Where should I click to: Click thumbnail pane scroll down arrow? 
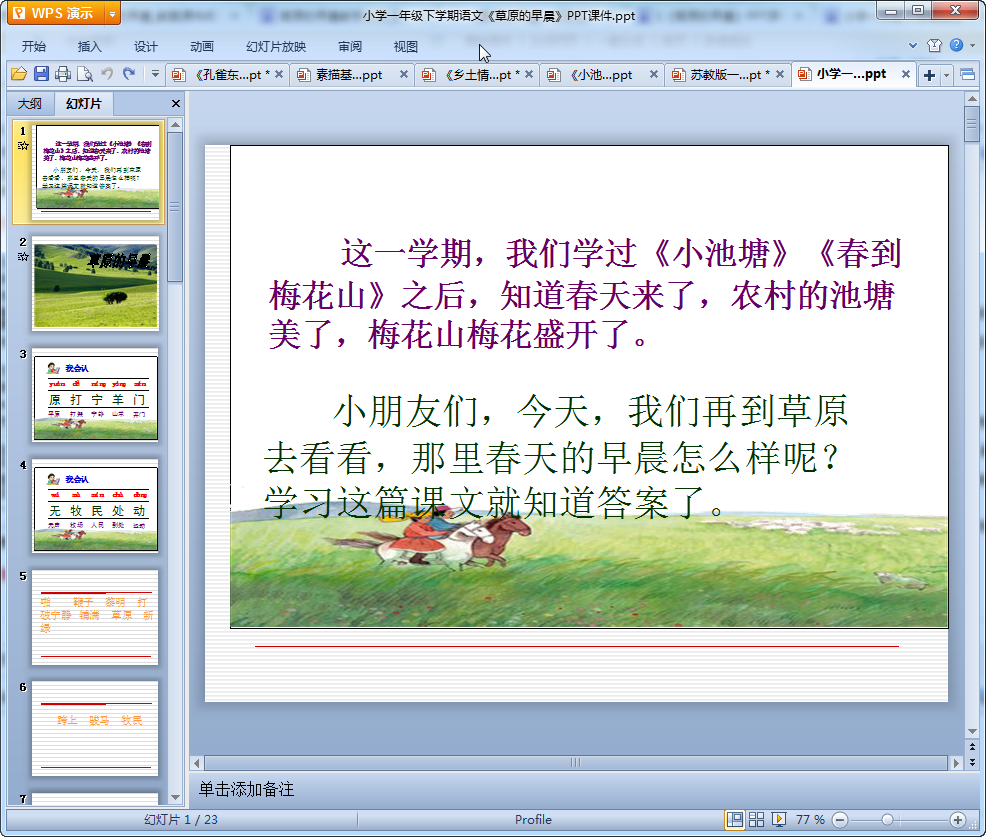pos(175,797)
